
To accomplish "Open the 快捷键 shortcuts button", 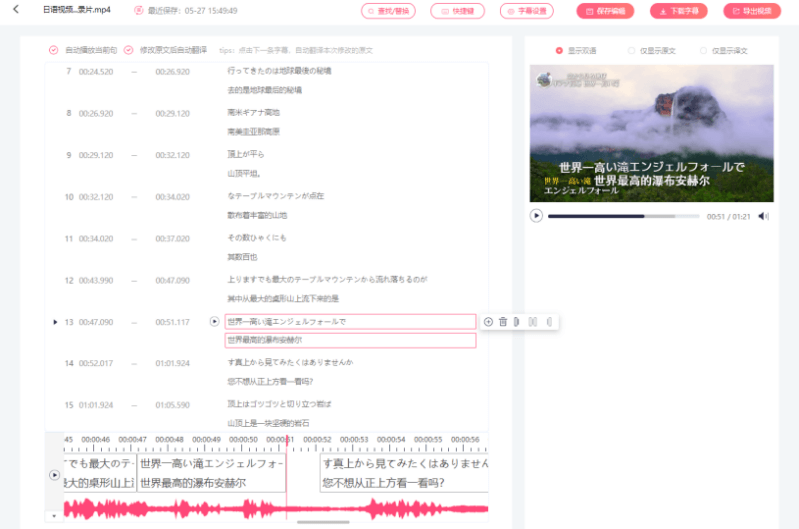I will (457, 11).
